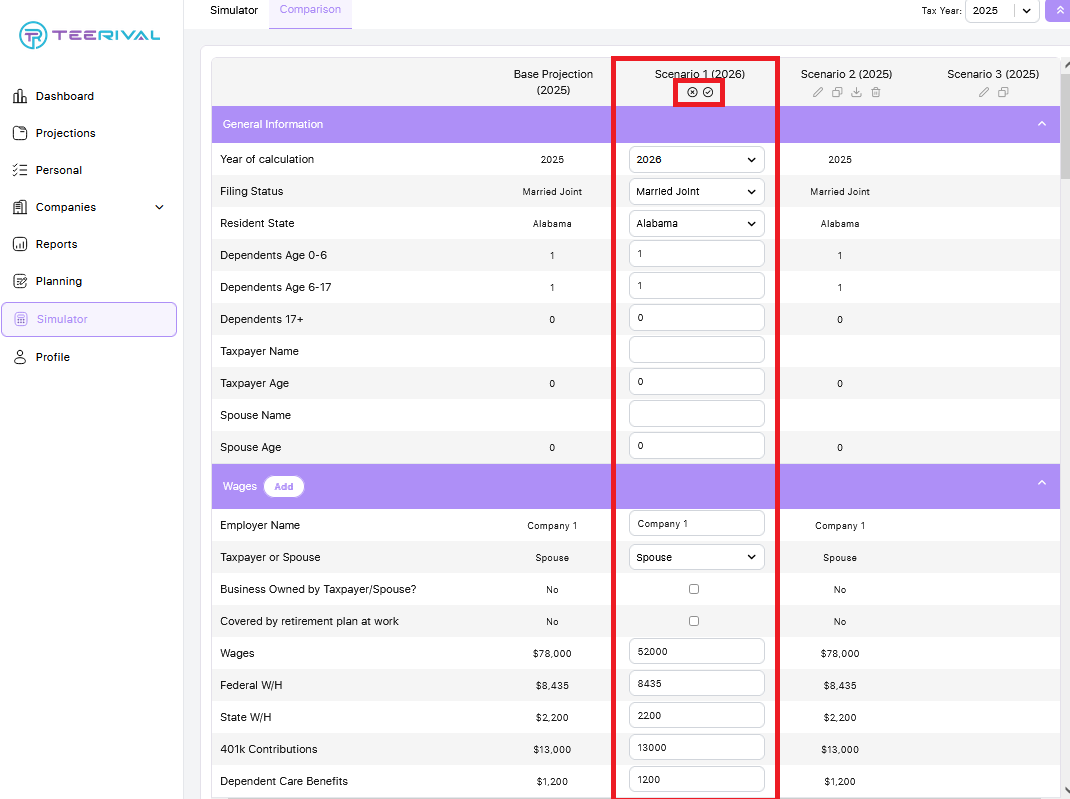Click Dependents Age 0-6 input field

click(696, 254)
